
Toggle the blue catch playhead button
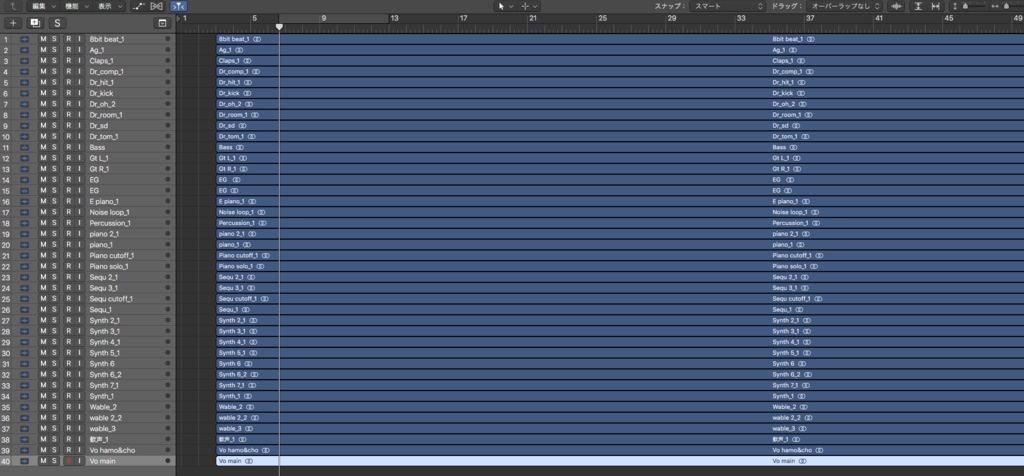[x=178, y=6]
